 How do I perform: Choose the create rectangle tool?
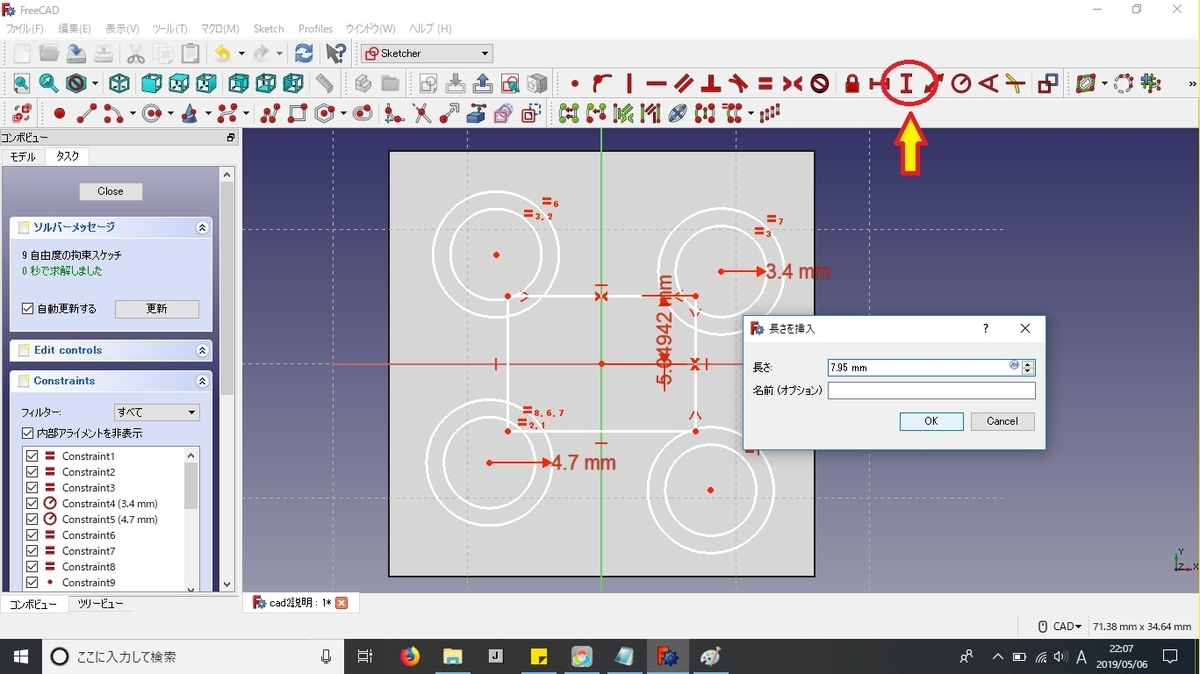click(x=298, y=113)
